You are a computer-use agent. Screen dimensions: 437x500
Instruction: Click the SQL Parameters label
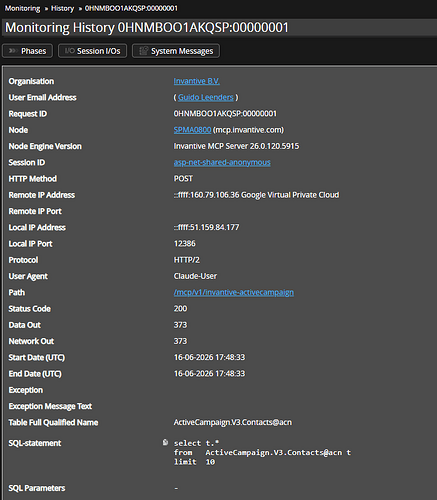(x=37, y=488)
